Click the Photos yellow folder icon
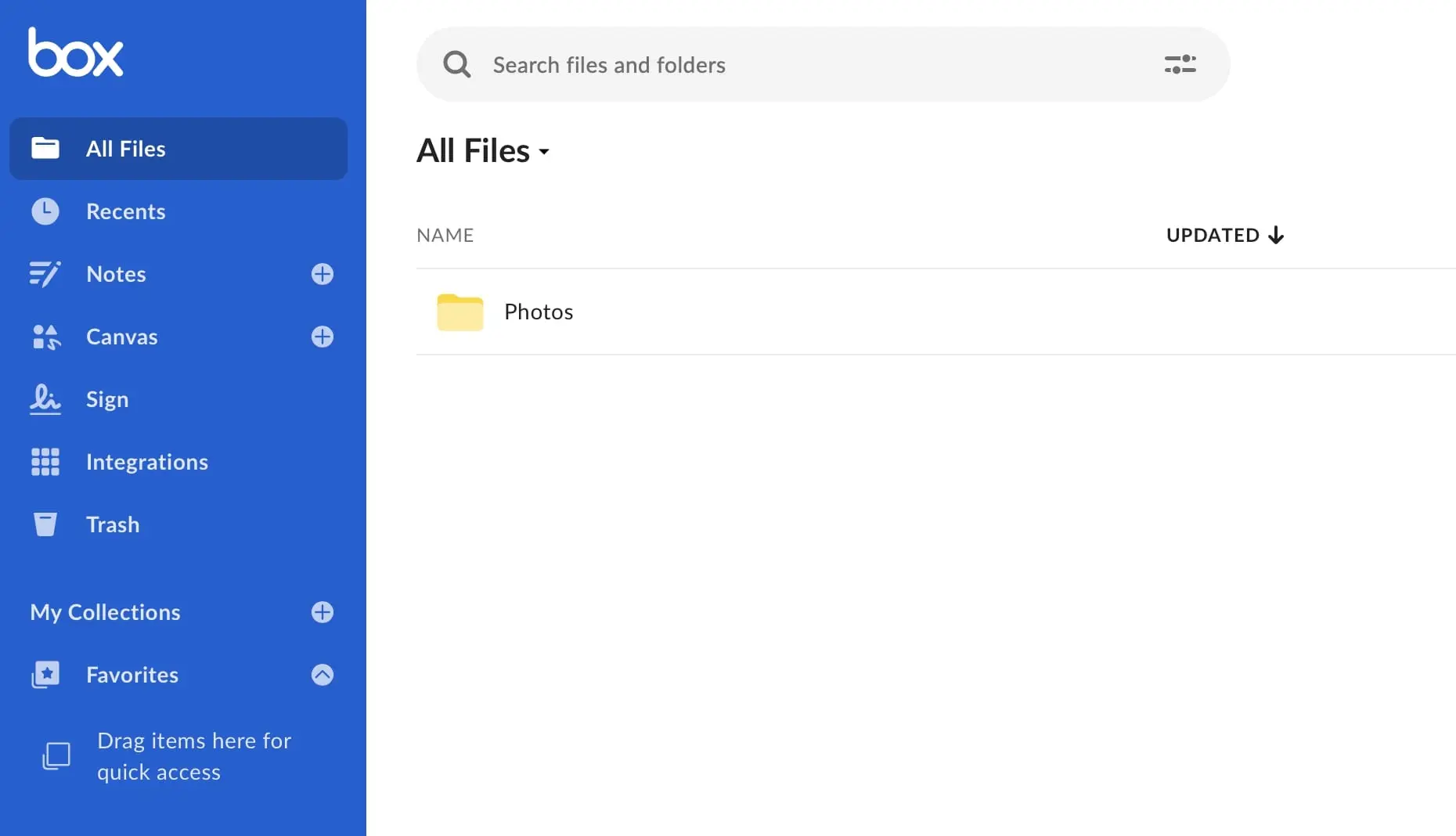Viewport: 1456px width, 836px height. 460,312
